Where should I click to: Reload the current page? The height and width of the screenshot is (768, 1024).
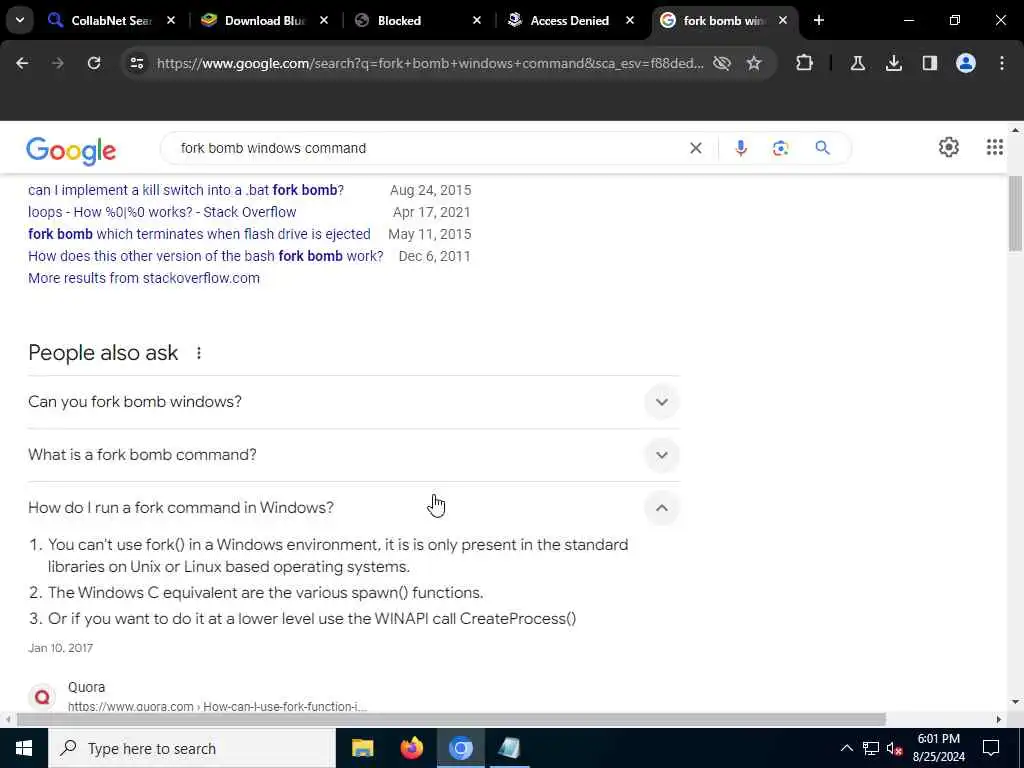[x=94, y=63]
